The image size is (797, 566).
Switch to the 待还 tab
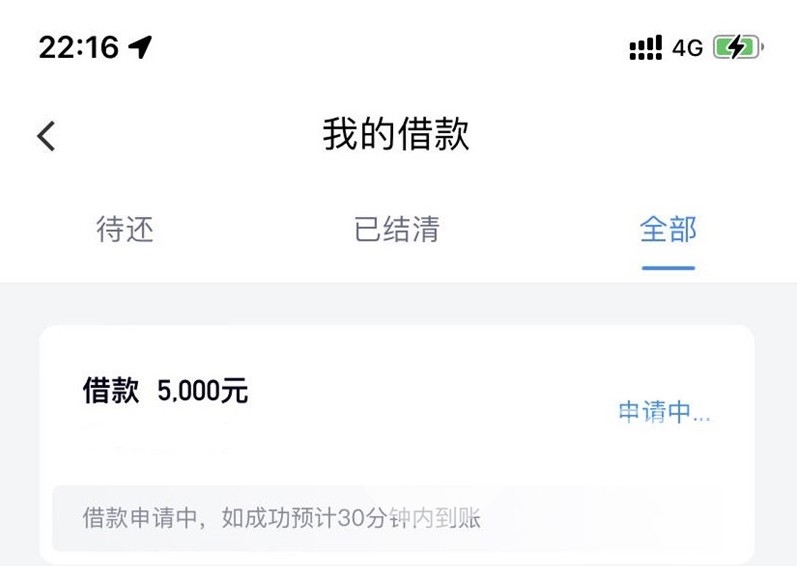(125, 229)
